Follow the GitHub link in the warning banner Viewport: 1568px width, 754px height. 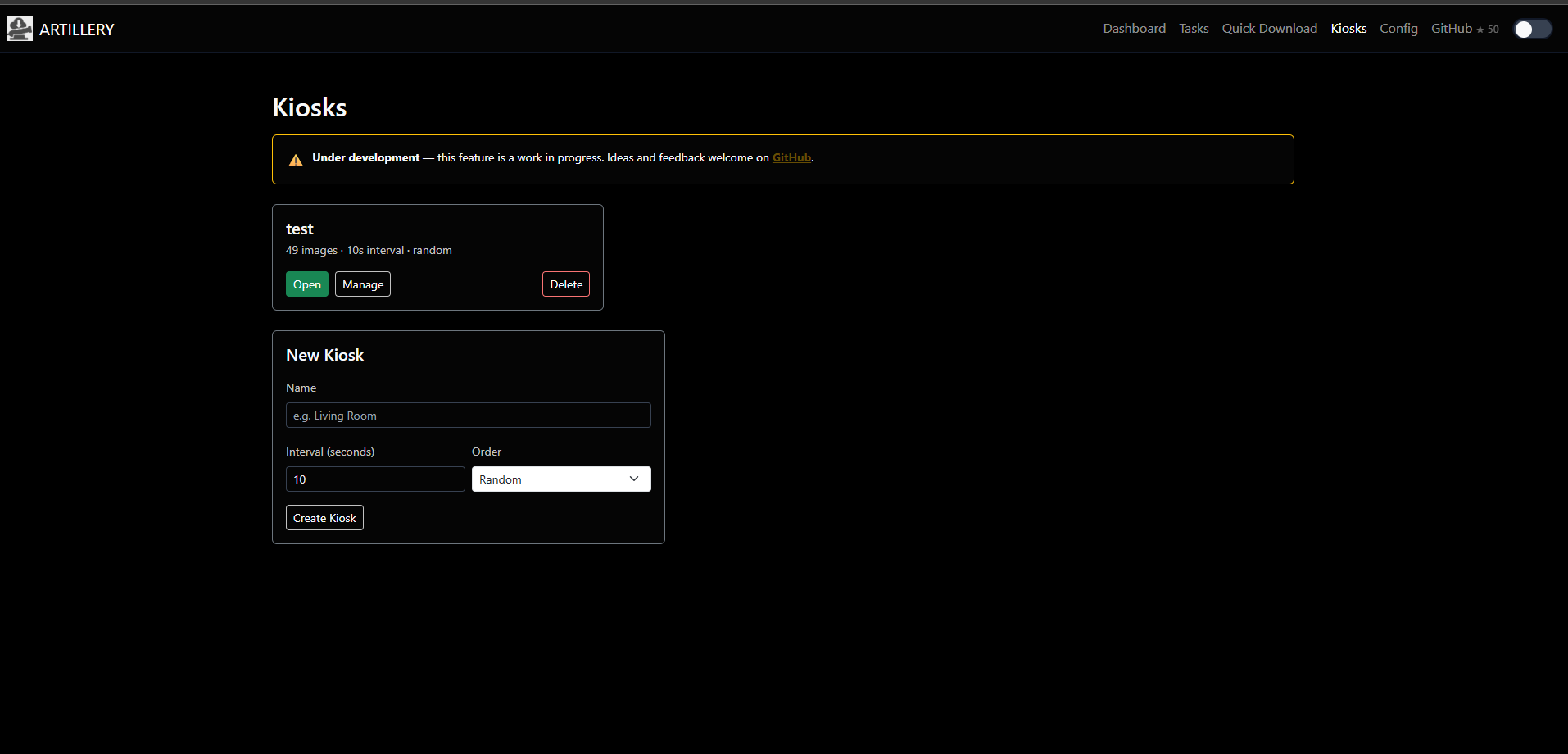[791, 157]
